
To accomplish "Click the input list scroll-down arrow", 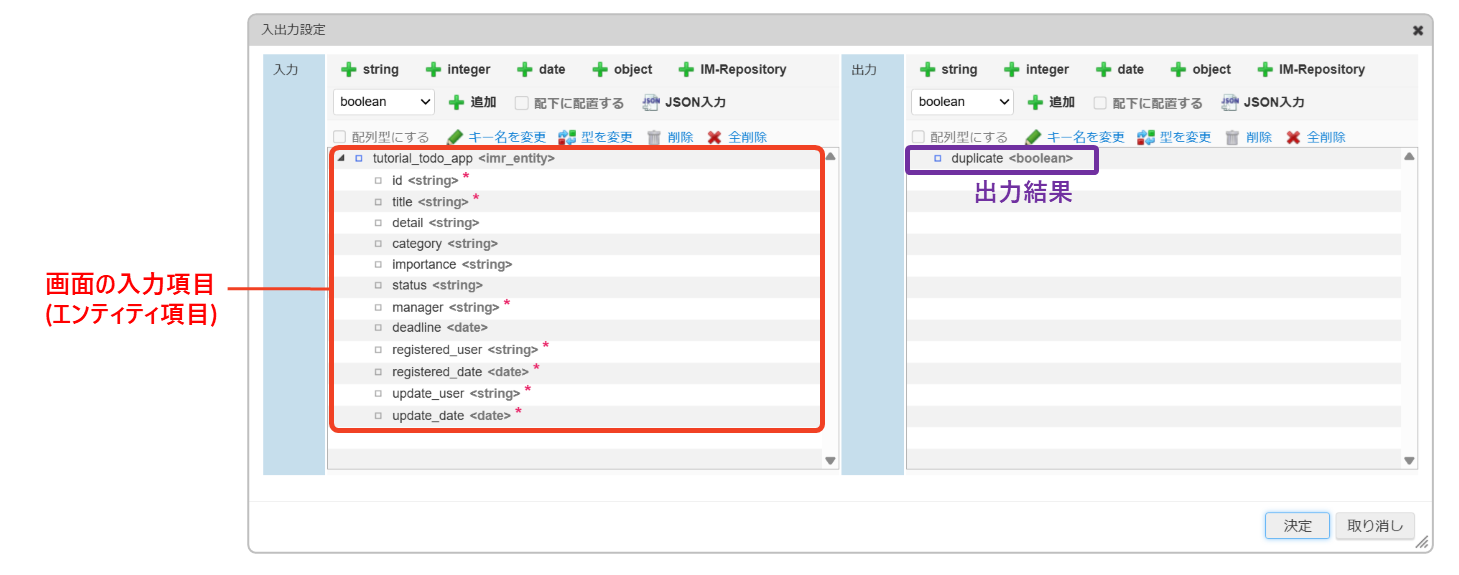I will [x=830, y=460].
